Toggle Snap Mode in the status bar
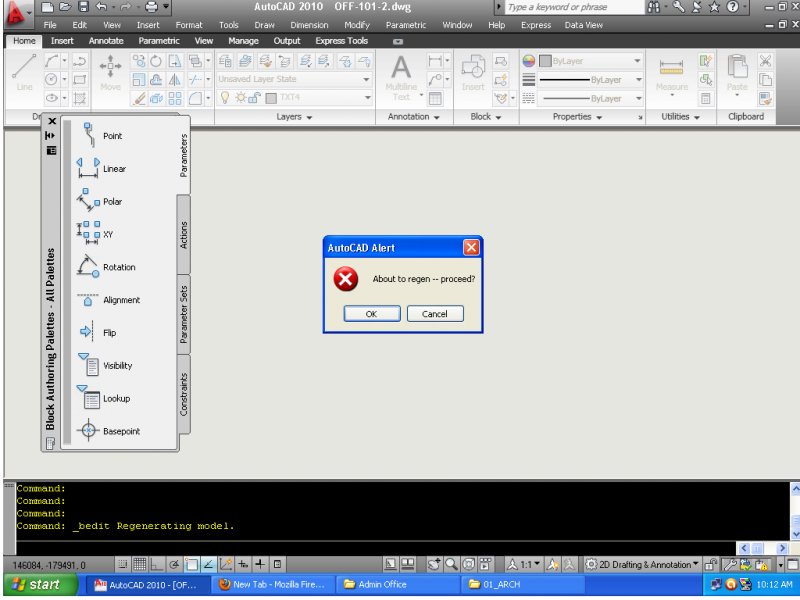800x600 pixels. point(122,564)
